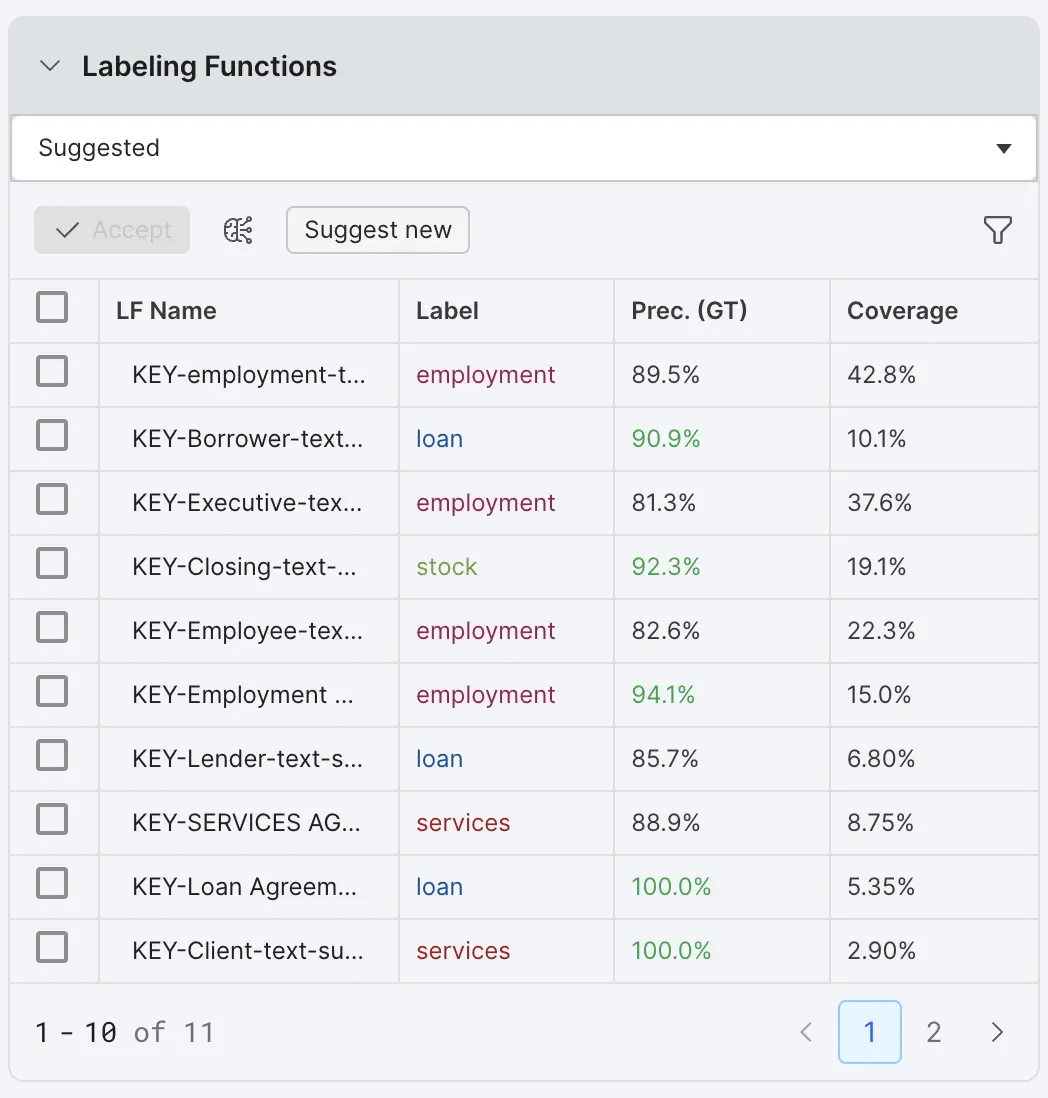
Task: Sort by LF Name column header
Action: coord(166,311)
